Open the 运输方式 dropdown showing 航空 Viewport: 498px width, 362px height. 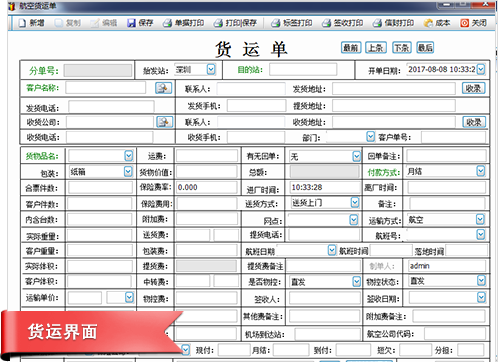click(480, 219)
